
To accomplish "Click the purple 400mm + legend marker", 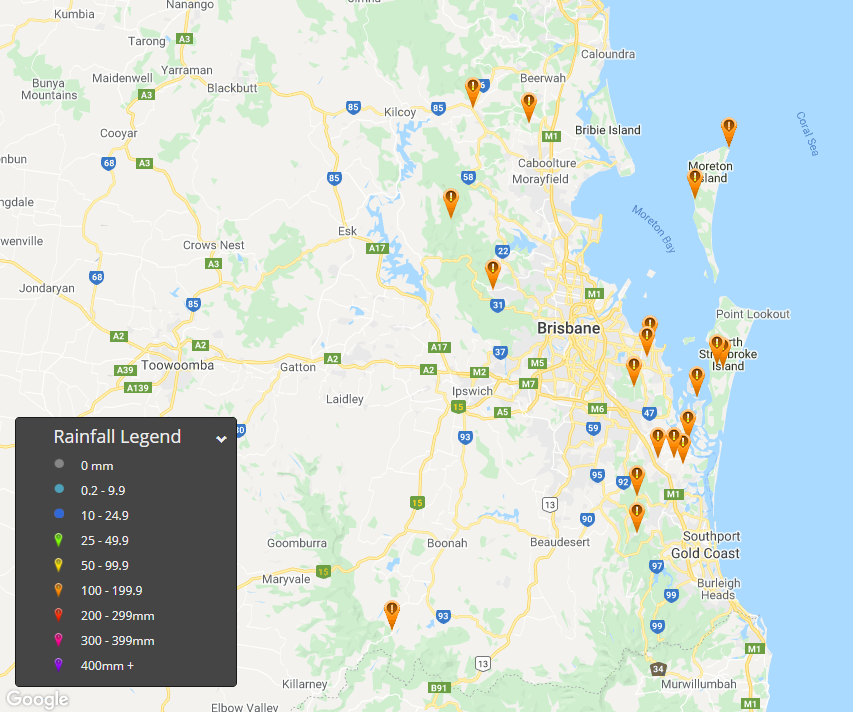I will tap(59, 665).
